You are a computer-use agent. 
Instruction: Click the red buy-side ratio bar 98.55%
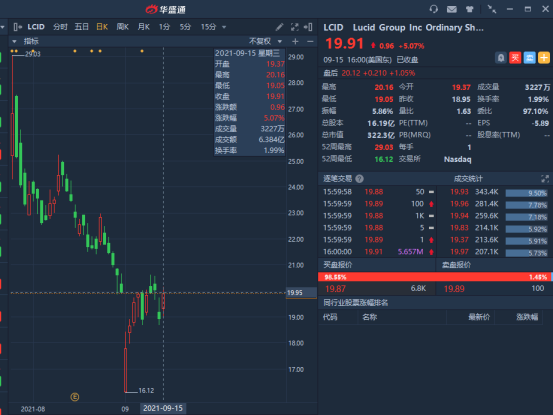[x=434, y=277]
